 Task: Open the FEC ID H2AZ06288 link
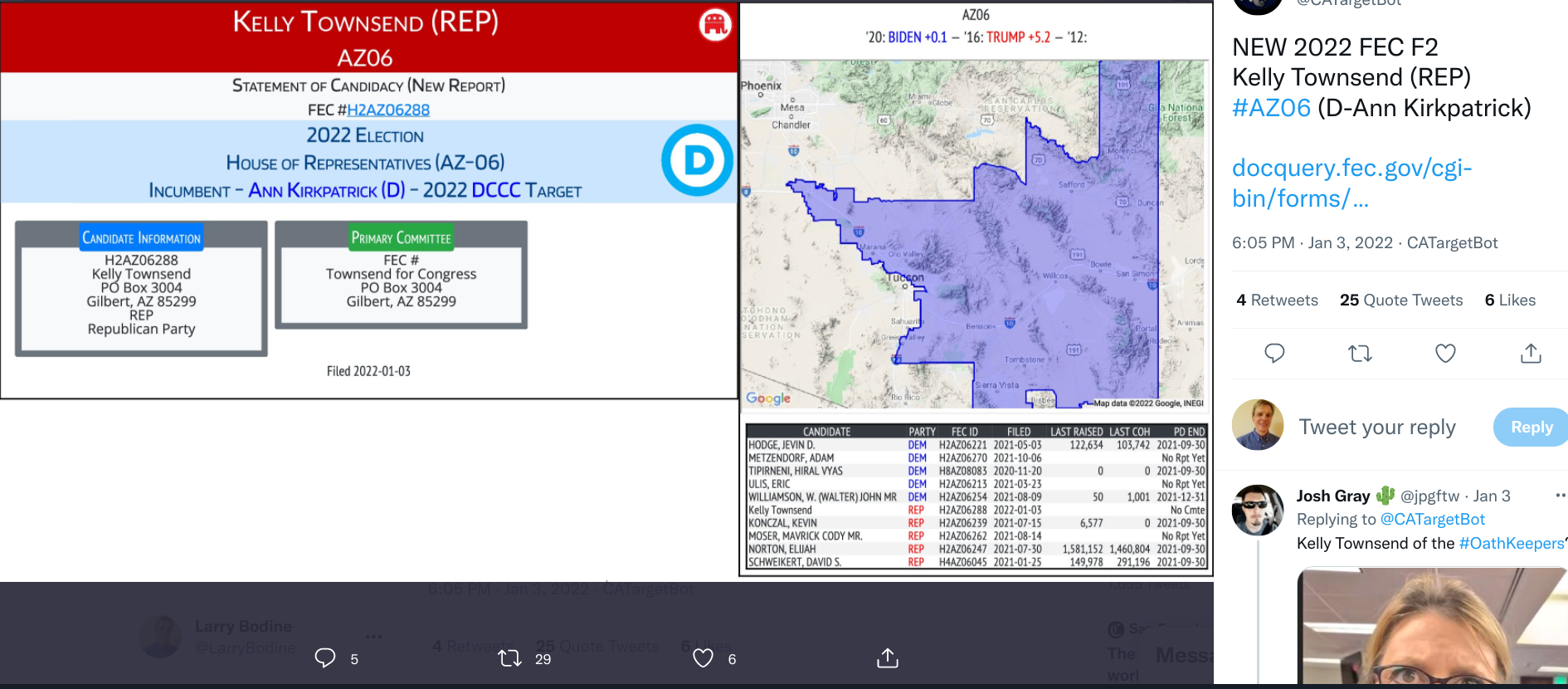point(388,110)
